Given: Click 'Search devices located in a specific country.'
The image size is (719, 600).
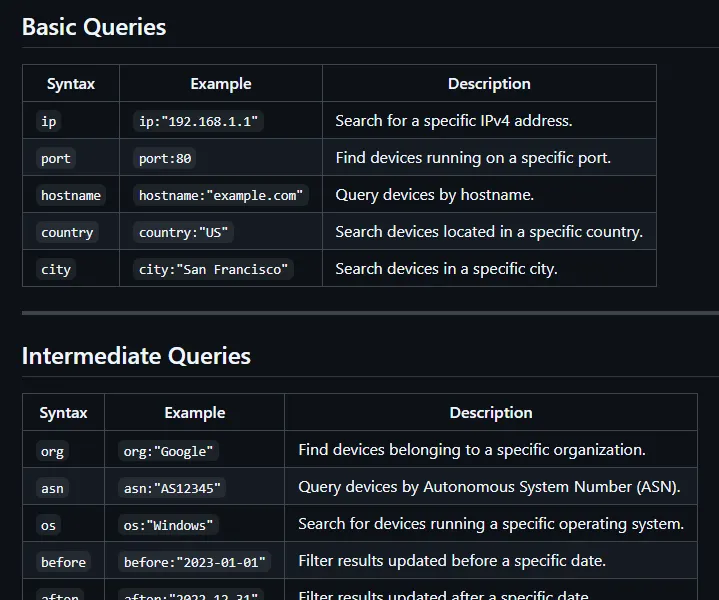Looking at the screenshot, I should tap(489, 232).
